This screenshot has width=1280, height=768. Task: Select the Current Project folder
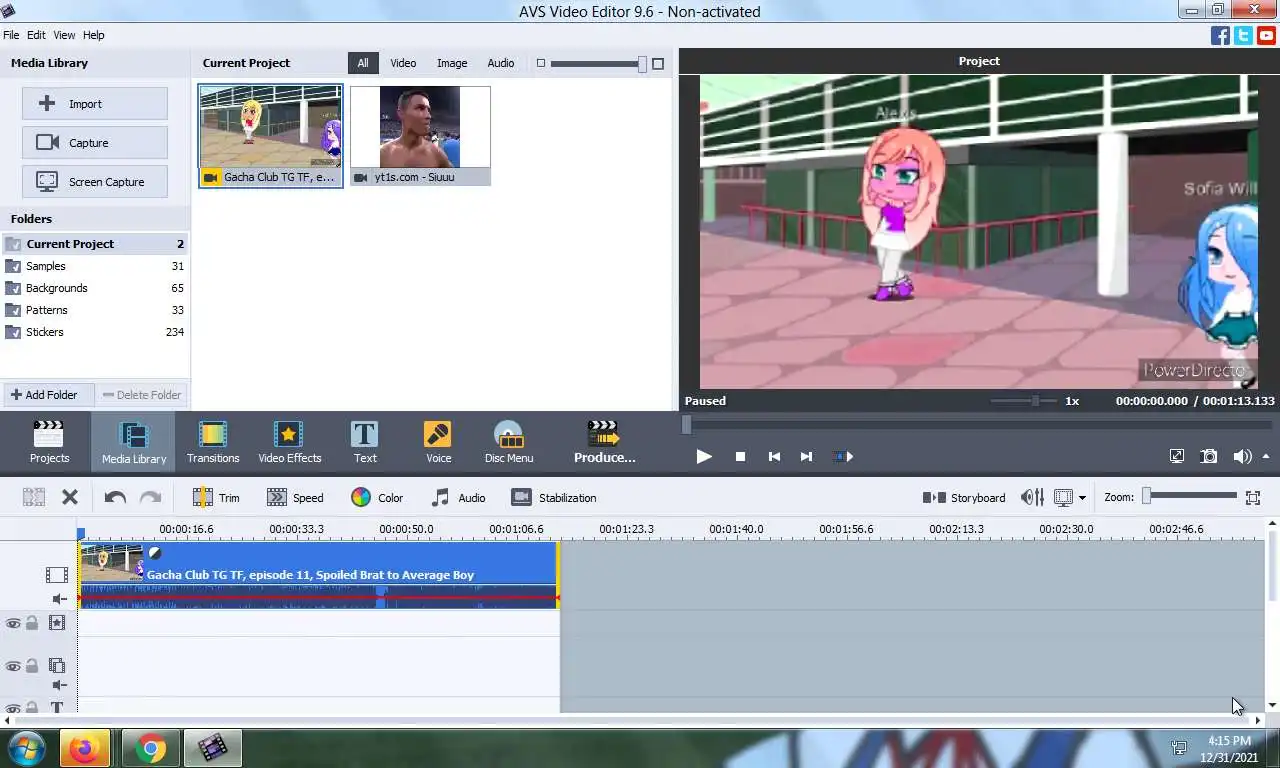[x=95, y=244]
